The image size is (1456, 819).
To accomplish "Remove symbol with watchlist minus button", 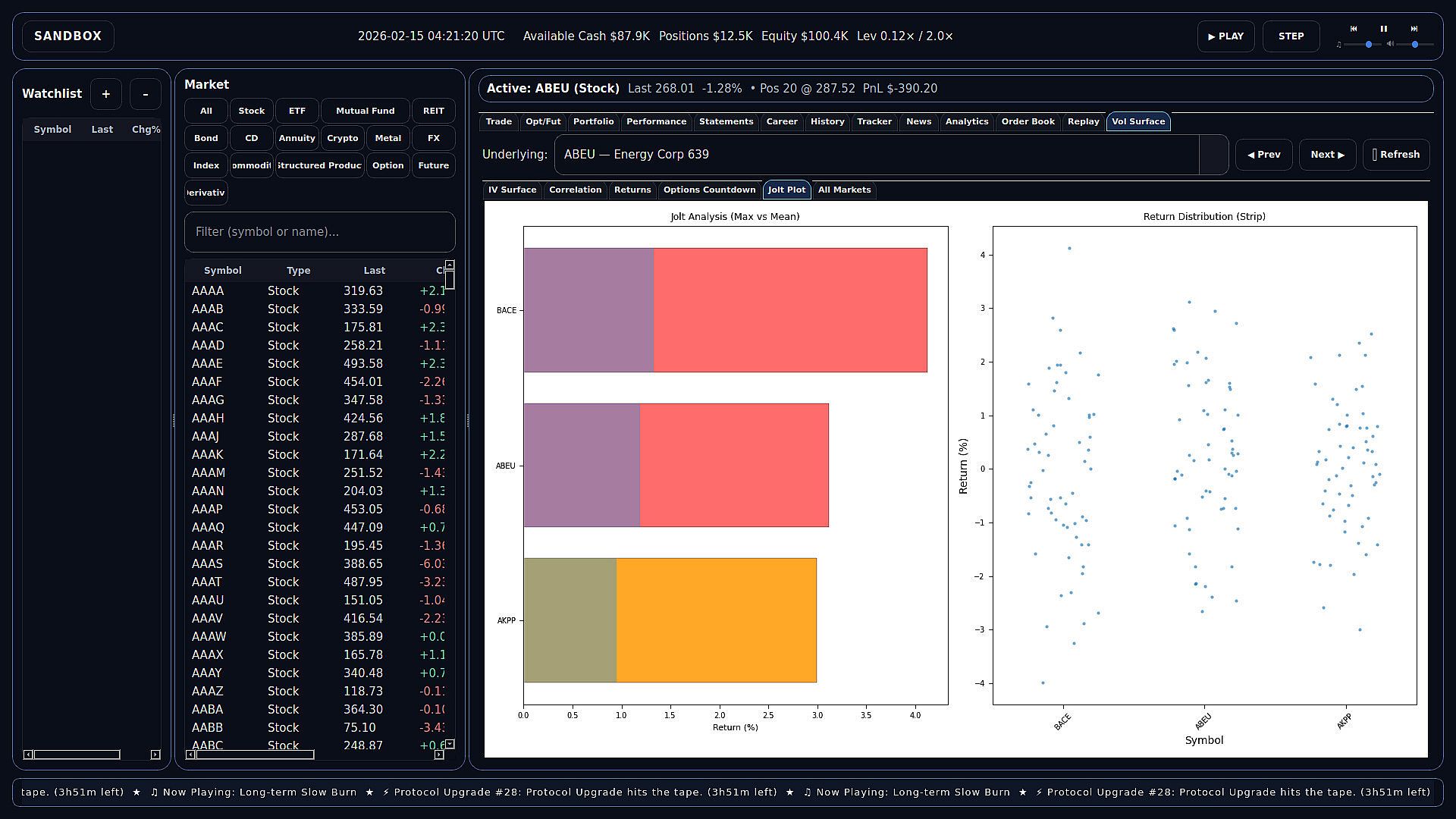I will (x=146, y=94).
